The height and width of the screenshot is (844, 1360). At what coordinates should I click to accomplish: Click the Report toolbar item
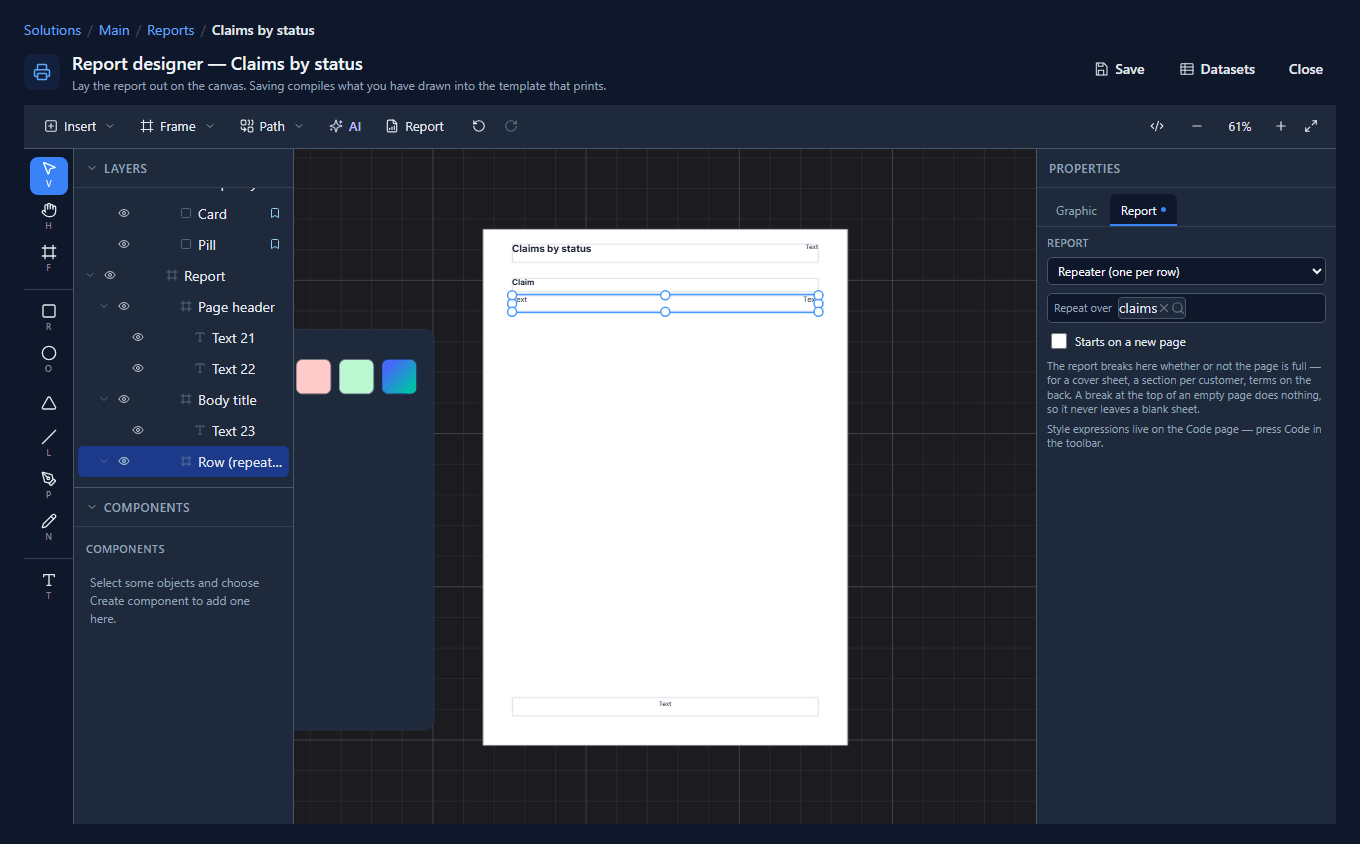pyautogui.click(x=415, y=126)
